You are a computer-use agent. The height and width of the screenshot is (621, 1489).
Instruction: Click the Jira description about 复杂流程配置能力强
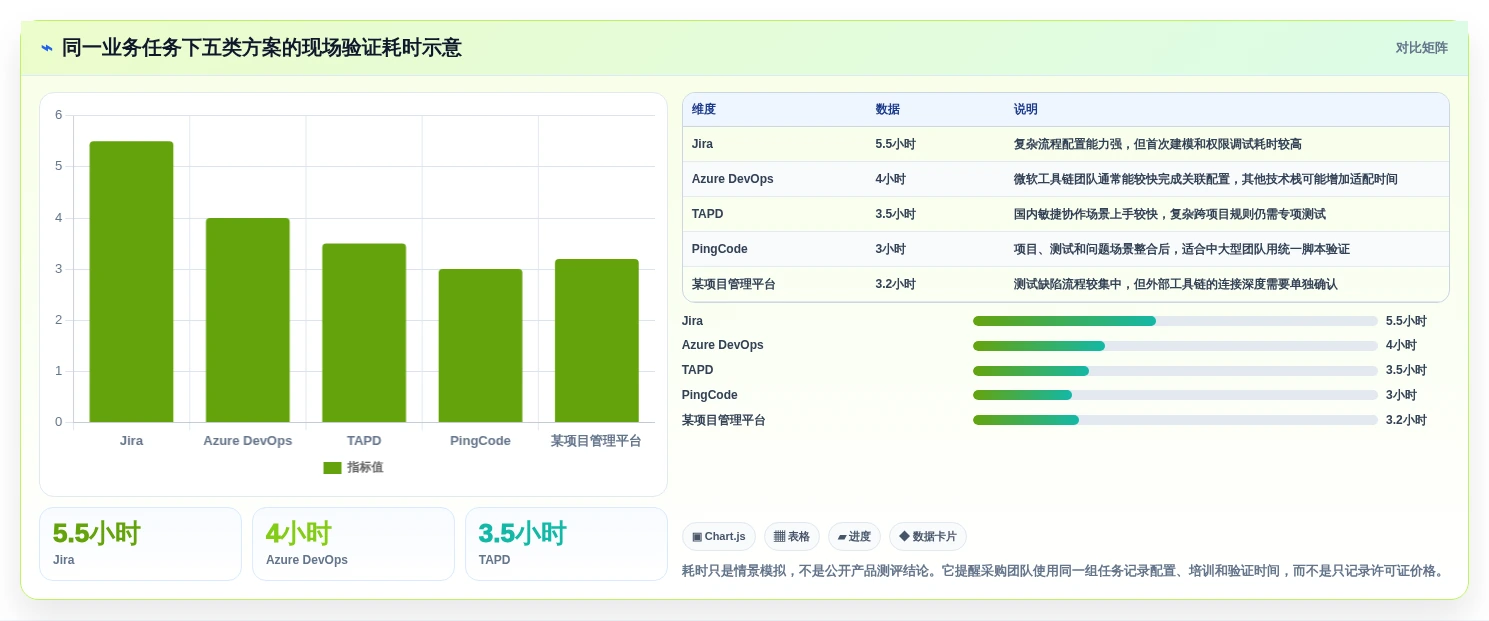(1158, 144)
